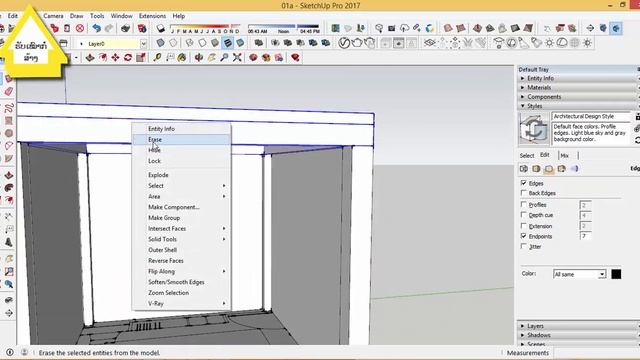The height and width of the screenshot is (360, 640).
Task: Click the Redo arrow icon
Action: [x=109, y=28]
